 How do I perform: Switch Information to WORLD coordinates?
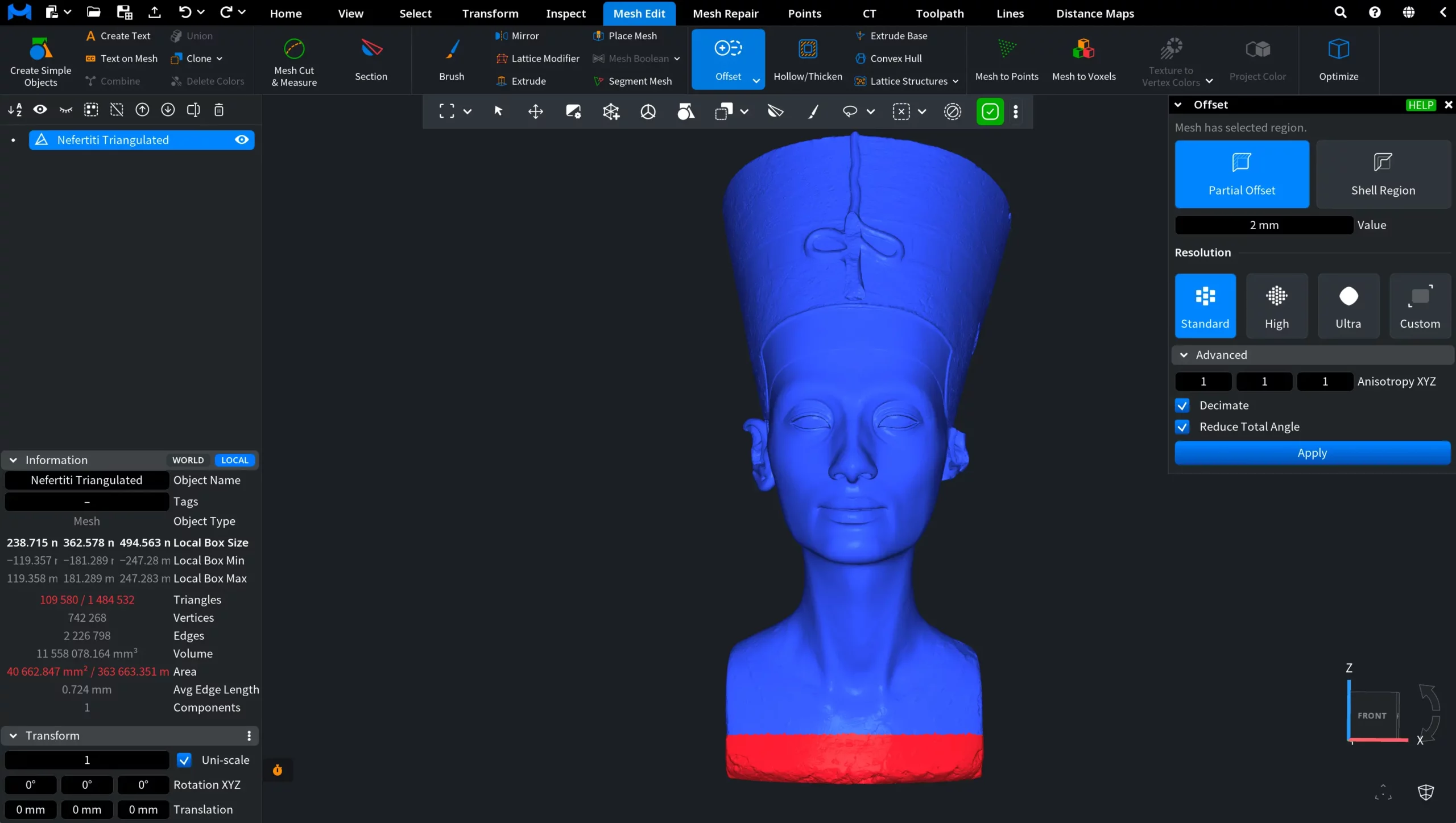pyautogui.click(x=188, y=460)
